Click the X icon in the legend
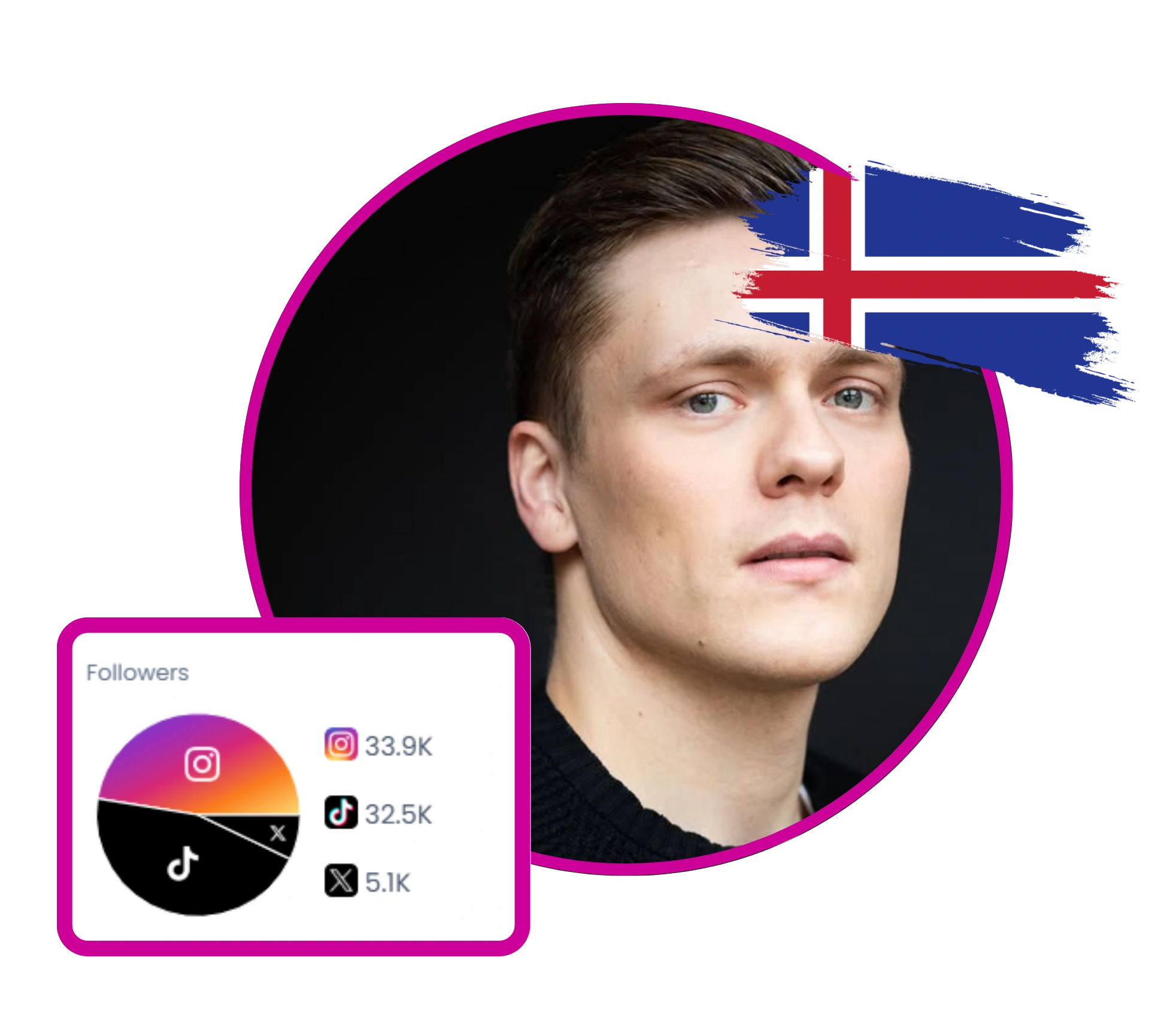The width and height of the screenshot is (1176, 1030). point(341,880)
